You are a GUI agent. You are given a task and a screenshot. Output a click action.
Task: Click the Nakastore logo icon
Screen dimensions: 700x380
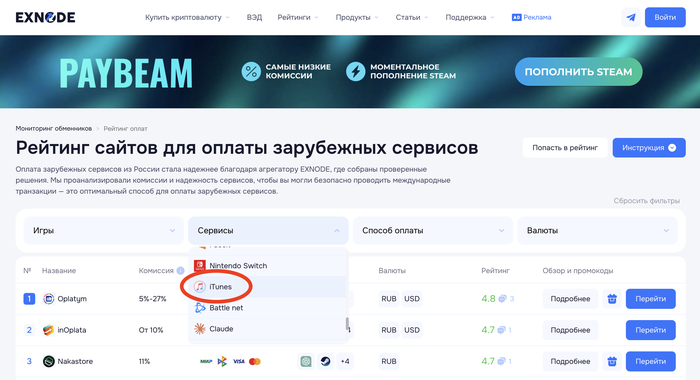click(48, 361)
